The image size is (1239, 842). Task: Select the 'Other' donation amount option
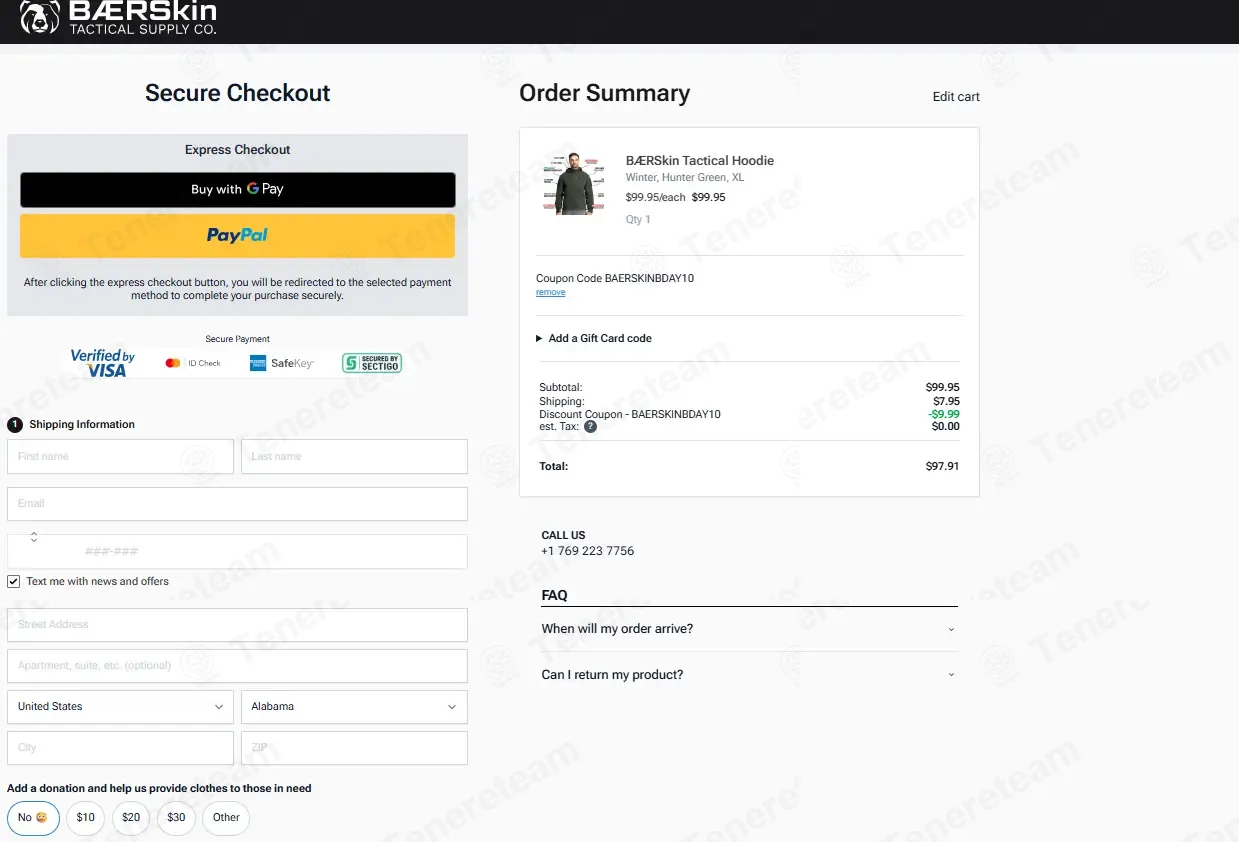(226, 817)
